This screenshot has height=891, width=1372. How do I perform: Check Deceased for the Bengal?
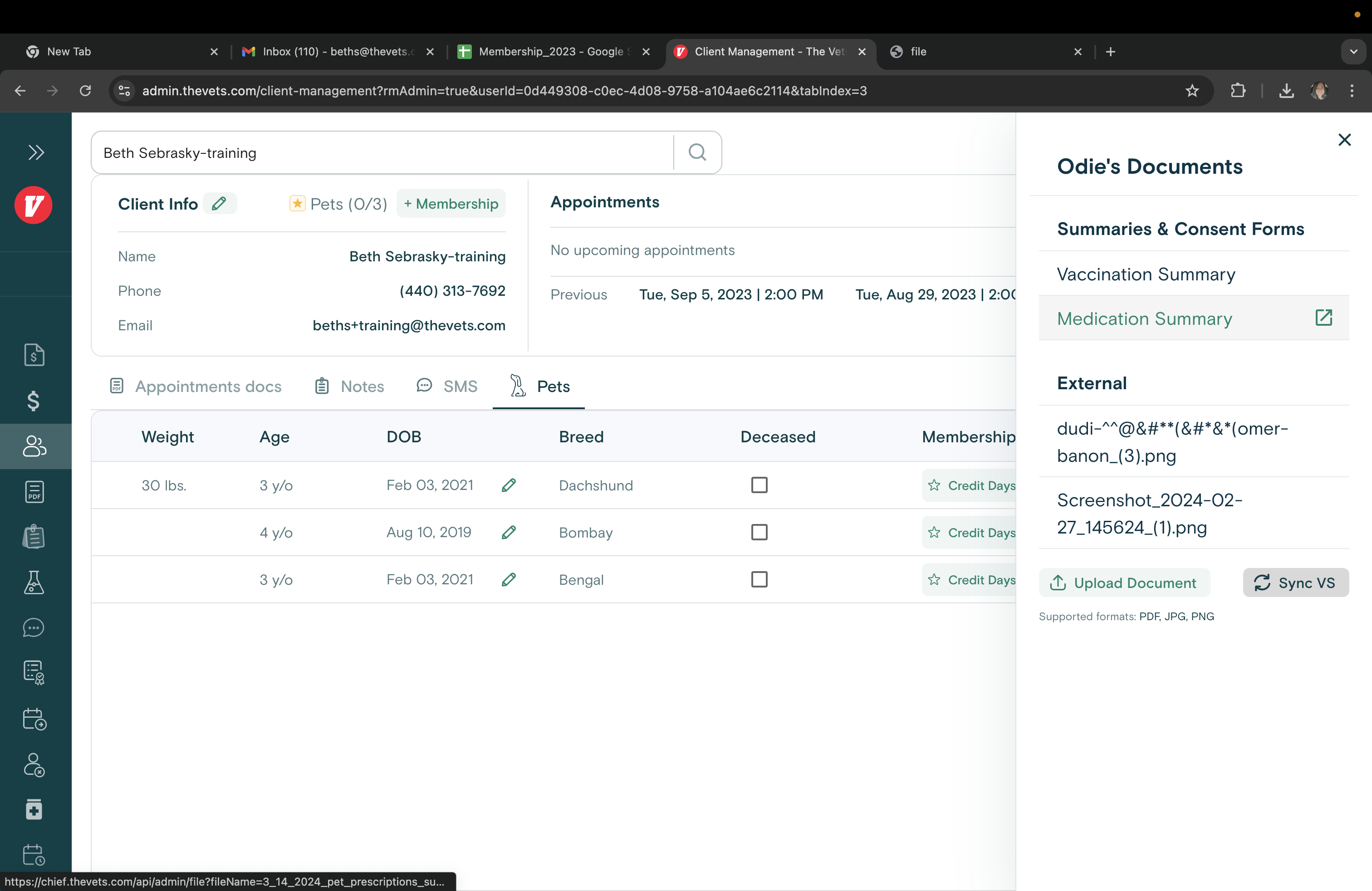coord(759,580)
